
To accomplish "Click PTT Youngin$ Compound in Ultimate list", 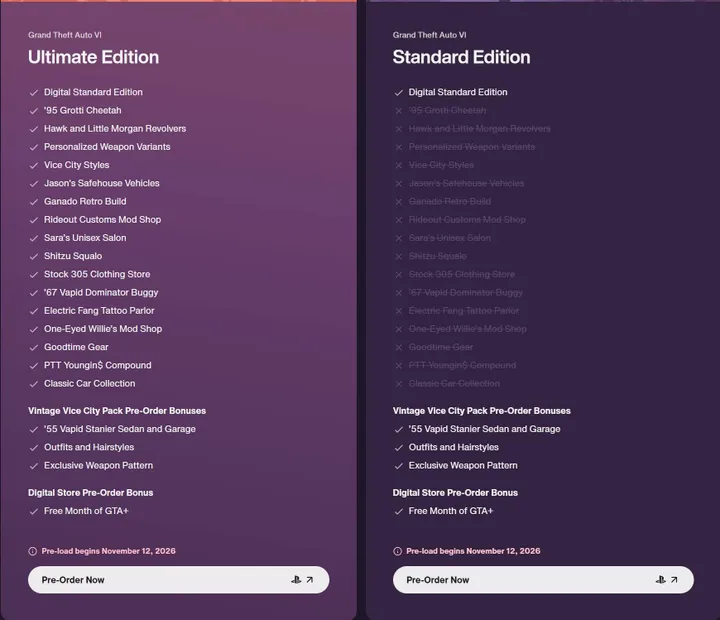I will (x=97, y=365).
